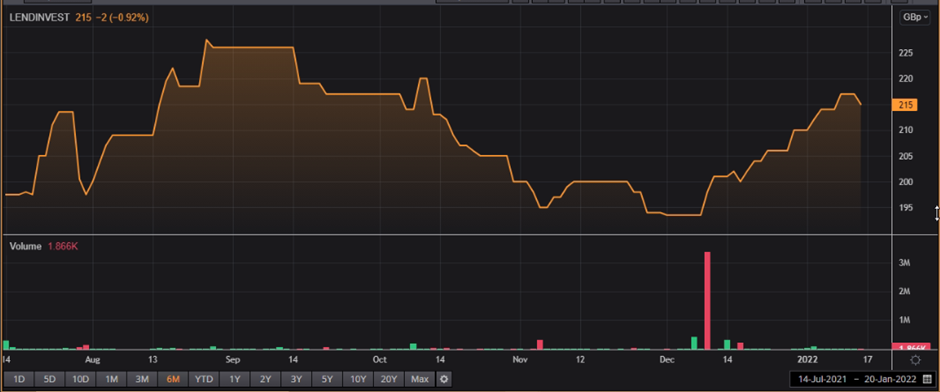Image resolution: width=940 pixels, height=392 pixels.
Task: Select the 10Y time range
Action: [358, 379]
